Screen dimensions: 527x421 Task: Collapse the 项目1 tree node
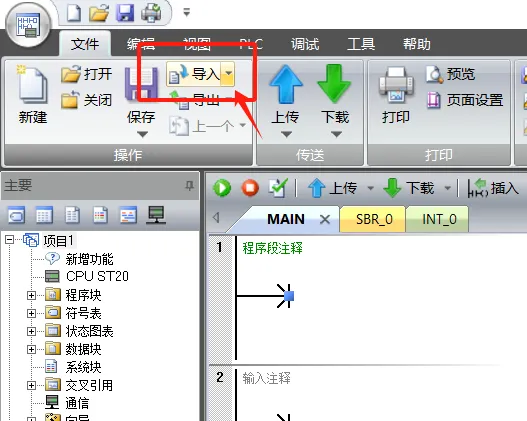coord(9,240)
